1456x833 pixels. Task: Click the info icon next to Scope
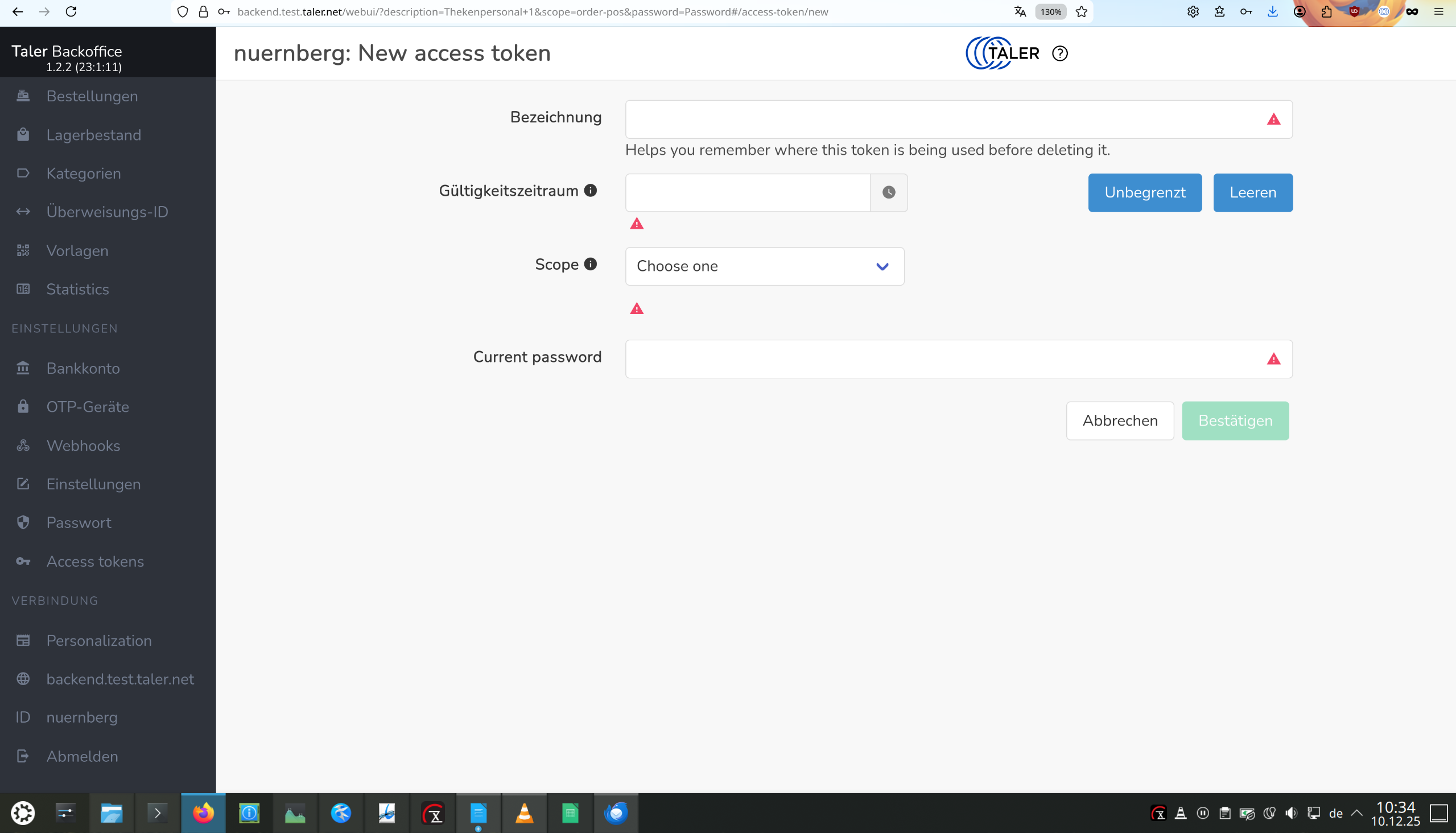click(x=591, y=264)
